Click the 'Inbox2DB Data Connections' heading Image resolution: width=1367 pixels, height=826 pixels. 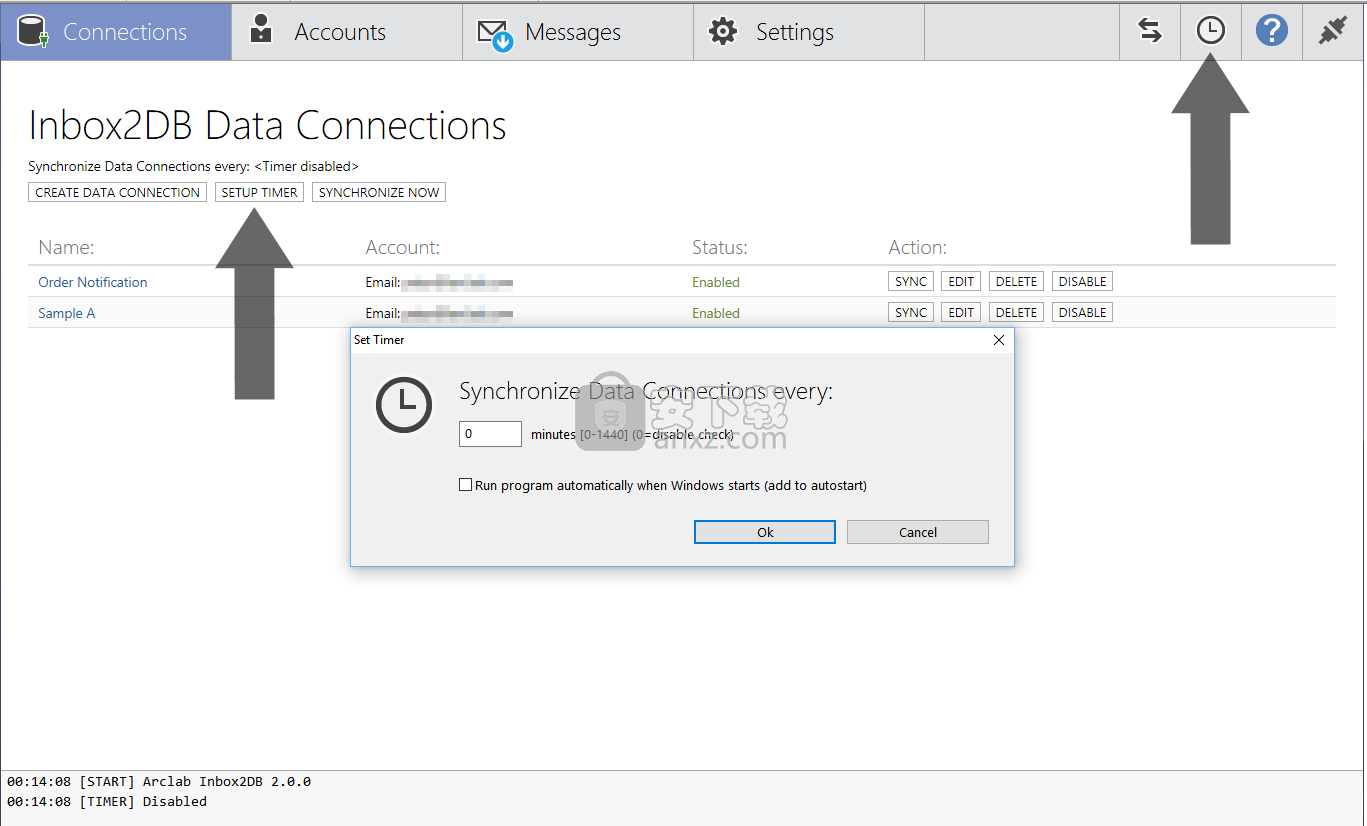pos(268,125)
